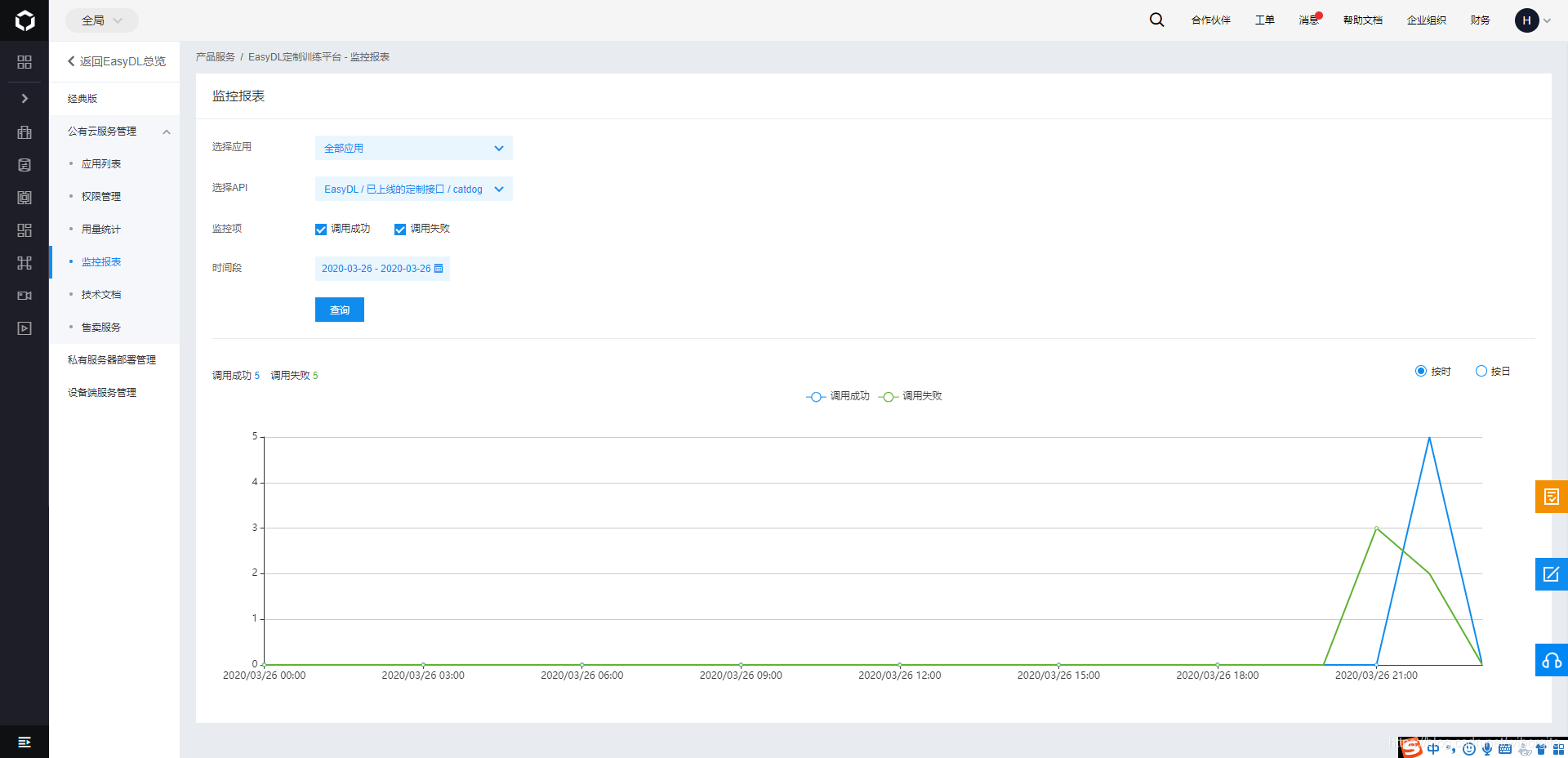Toggle 调用成功 series in chart legend
This screenshot has width=1568, height=758.
click(x=838, y=396)
